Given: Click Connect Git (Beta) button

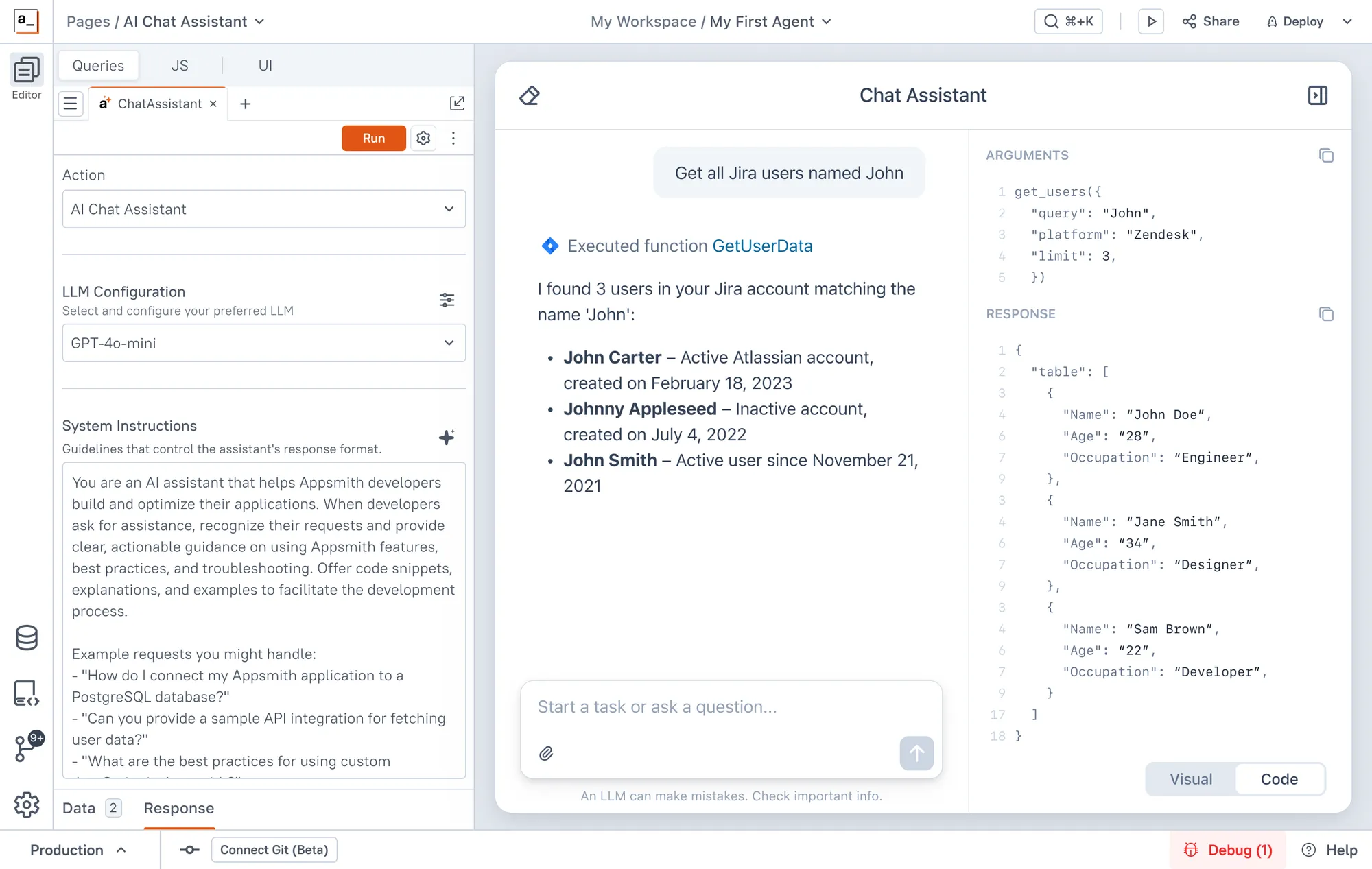Looking at the screenshot, I should click(x=274, y=850).
